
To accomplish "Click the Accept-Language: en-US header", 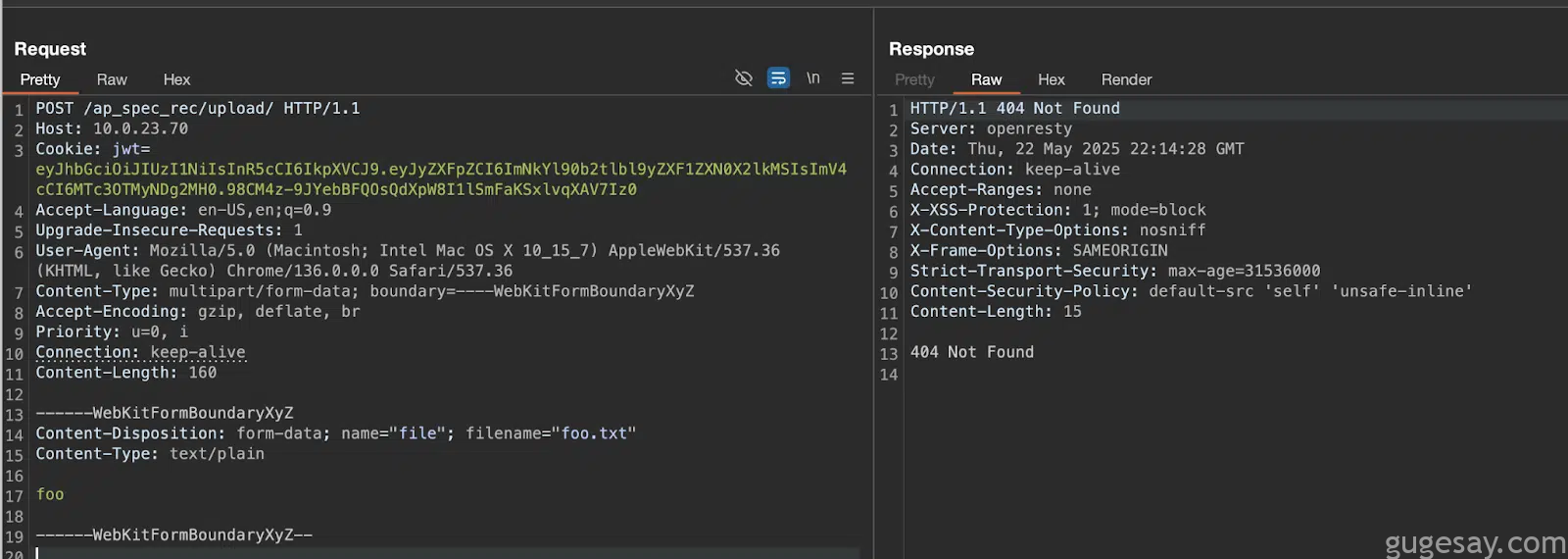I will [183, 210].
